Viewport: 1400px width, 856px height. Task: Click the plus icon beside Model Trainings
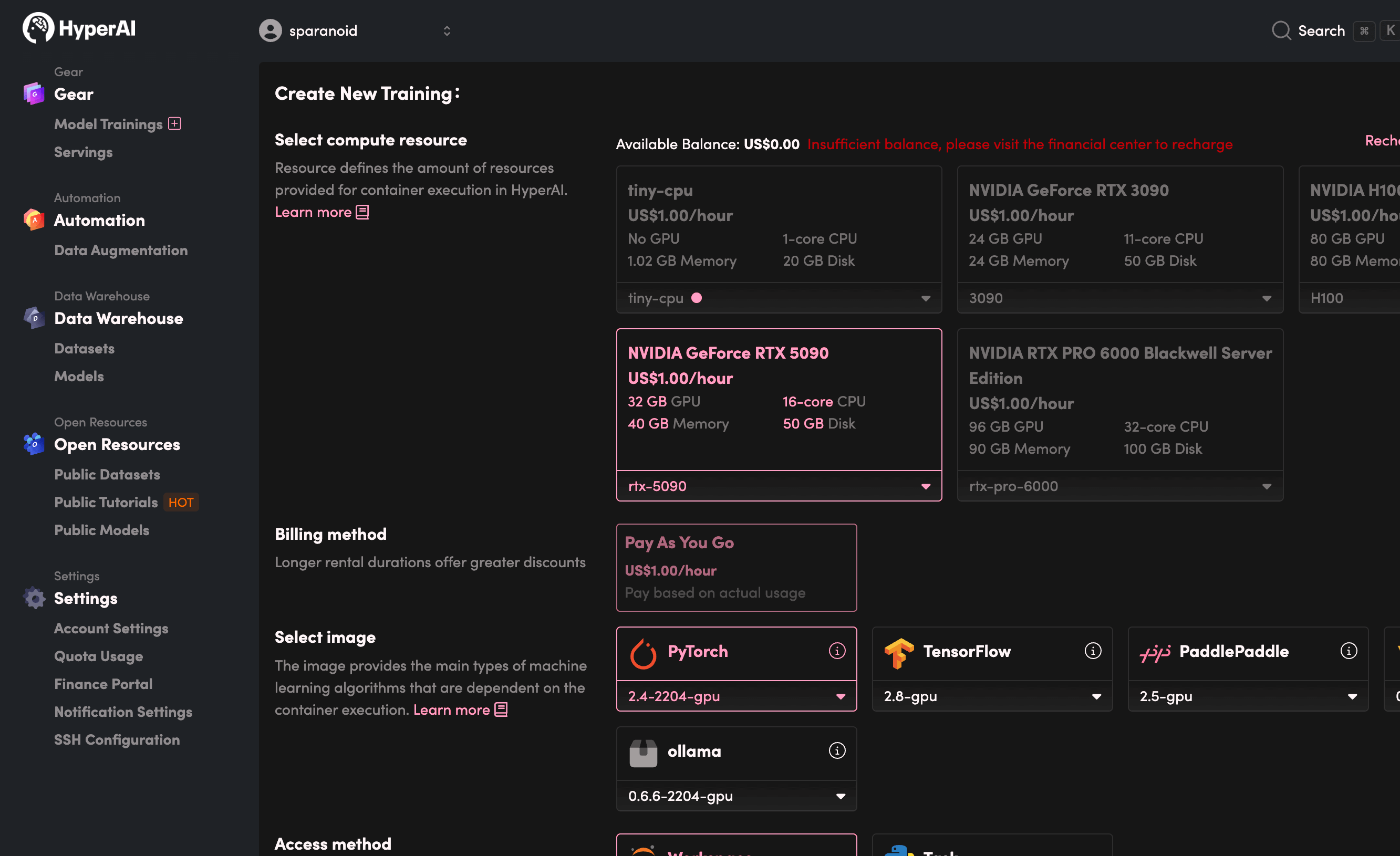pos(174,123)
